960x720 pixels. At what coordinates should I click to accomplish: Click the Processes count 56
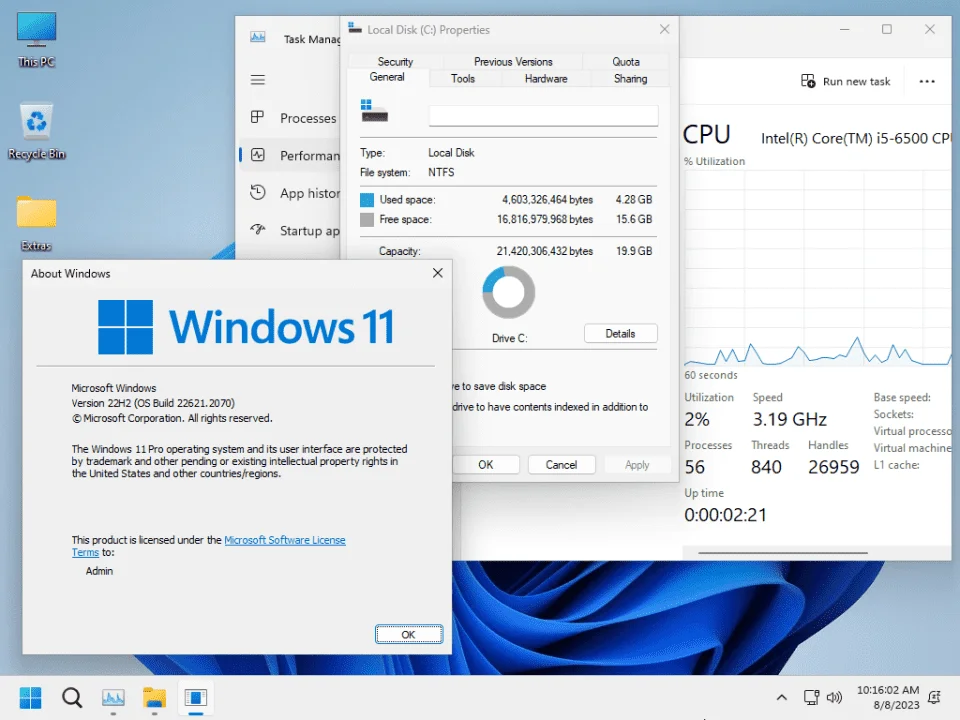tap(694, 467)
